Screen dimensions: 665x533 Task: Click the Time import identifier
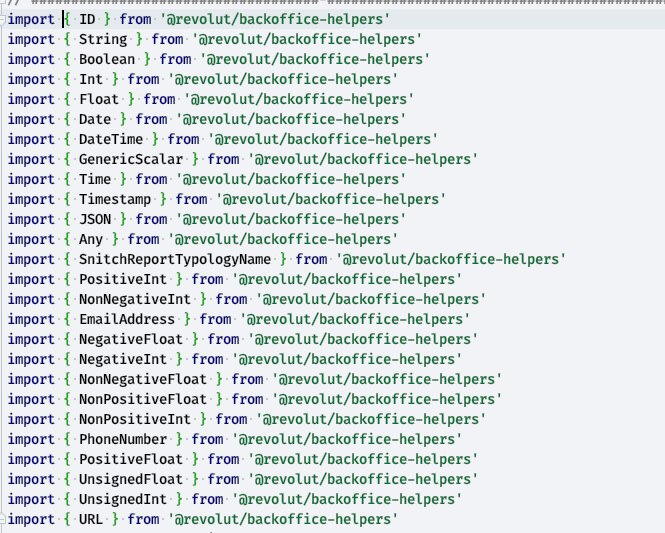(x=95, y=179)
